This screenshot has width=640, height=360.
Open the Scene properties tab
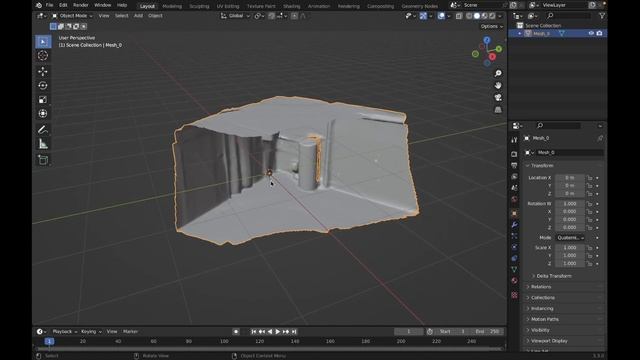[x=514, y=188]
